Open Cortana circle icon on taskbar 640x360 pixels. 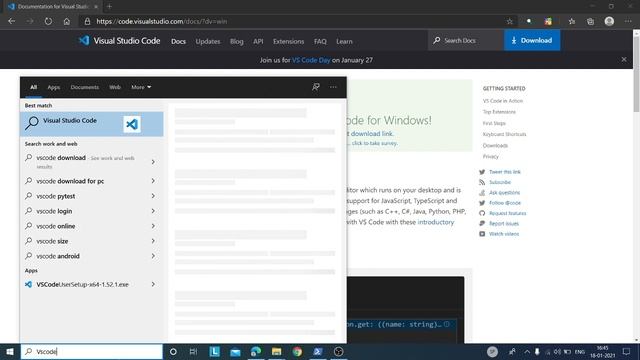(x=173, y=351)
